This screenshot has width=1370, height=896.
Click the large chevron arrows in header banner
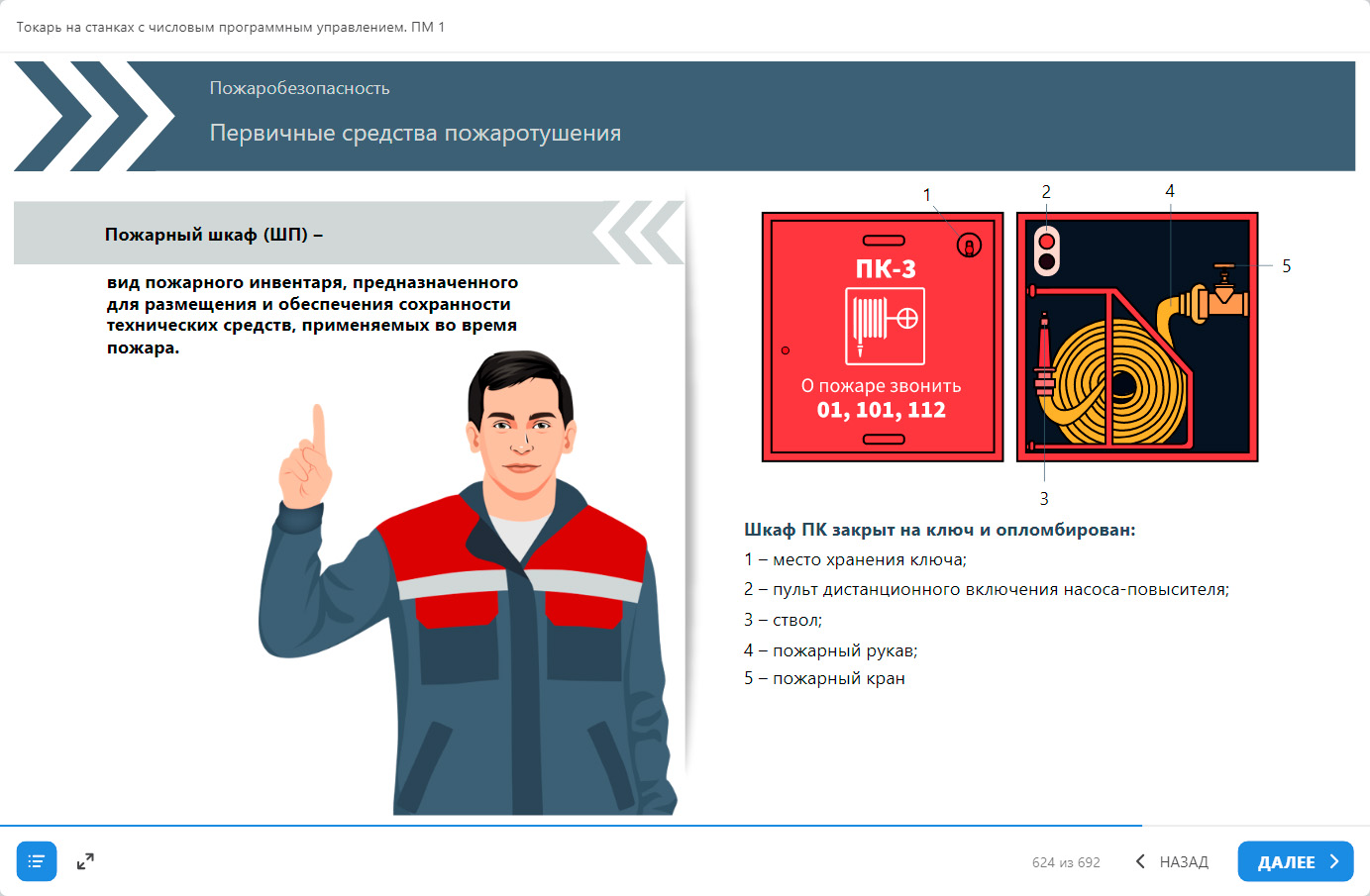pos(94,116)
